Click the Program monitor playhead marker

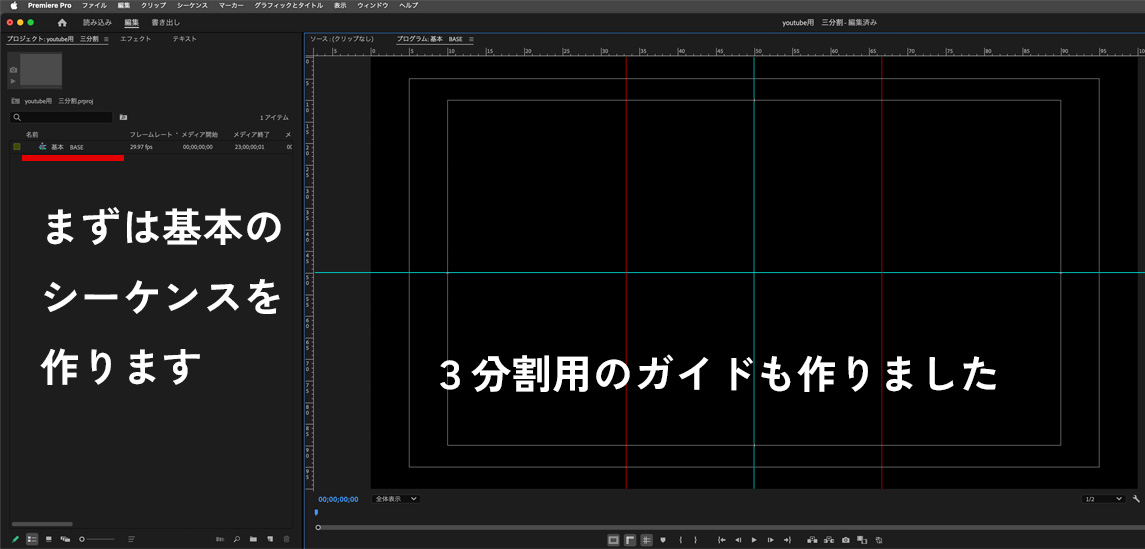316,512
